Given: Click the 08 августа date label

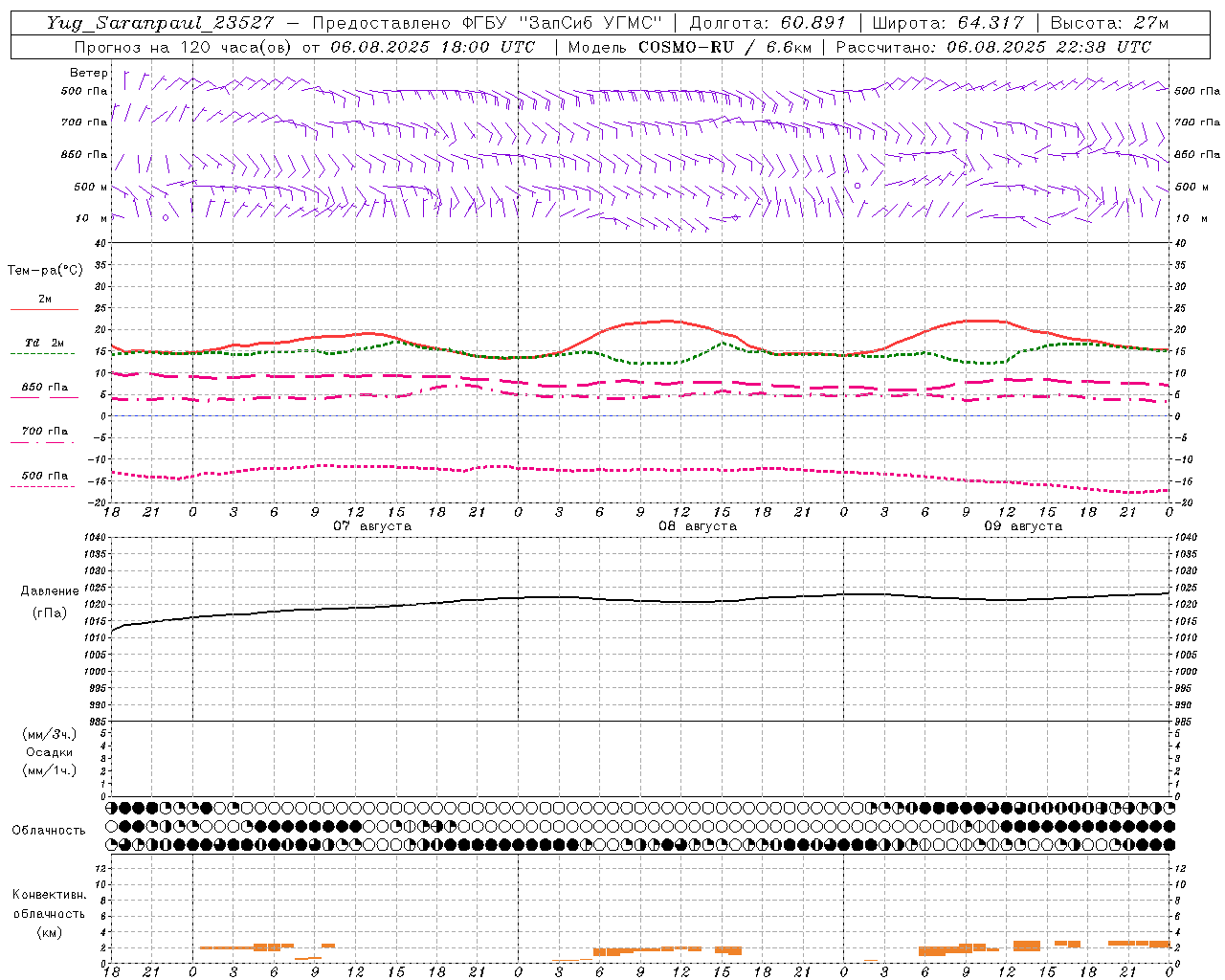Looking at the screenshot, I should [x=698, y=526].
